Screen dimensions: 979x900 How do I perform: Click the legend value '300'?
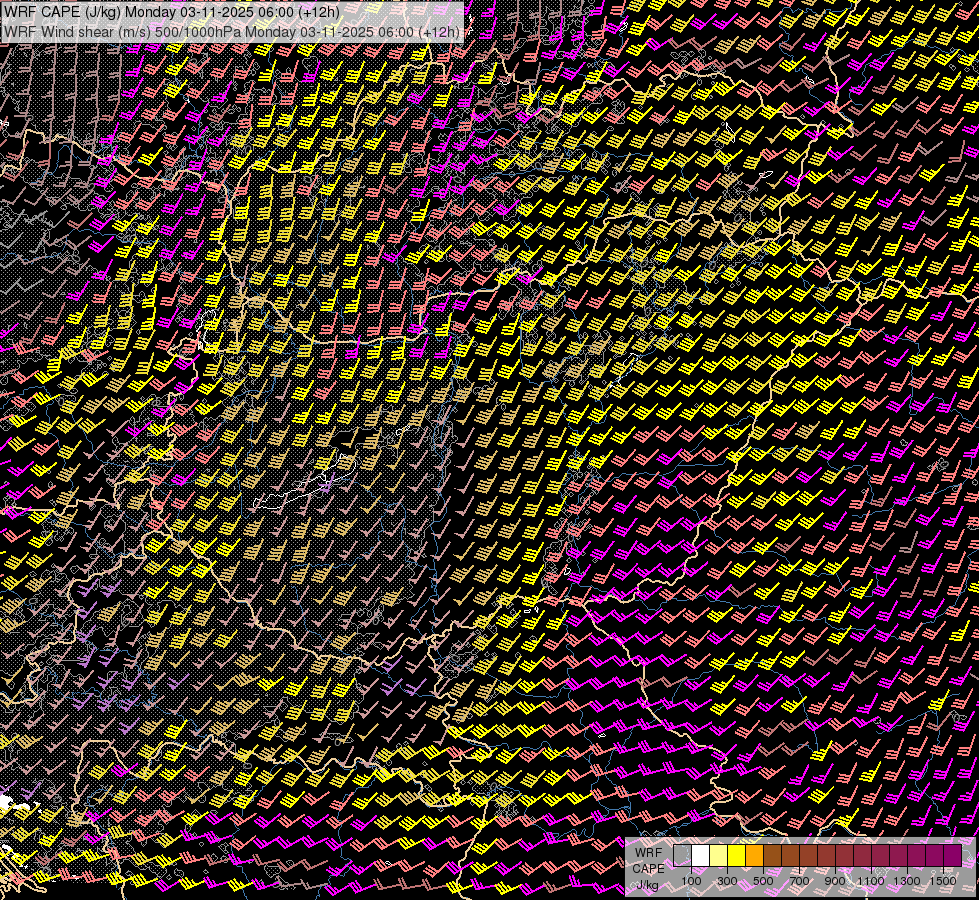(x=727, y=881)
